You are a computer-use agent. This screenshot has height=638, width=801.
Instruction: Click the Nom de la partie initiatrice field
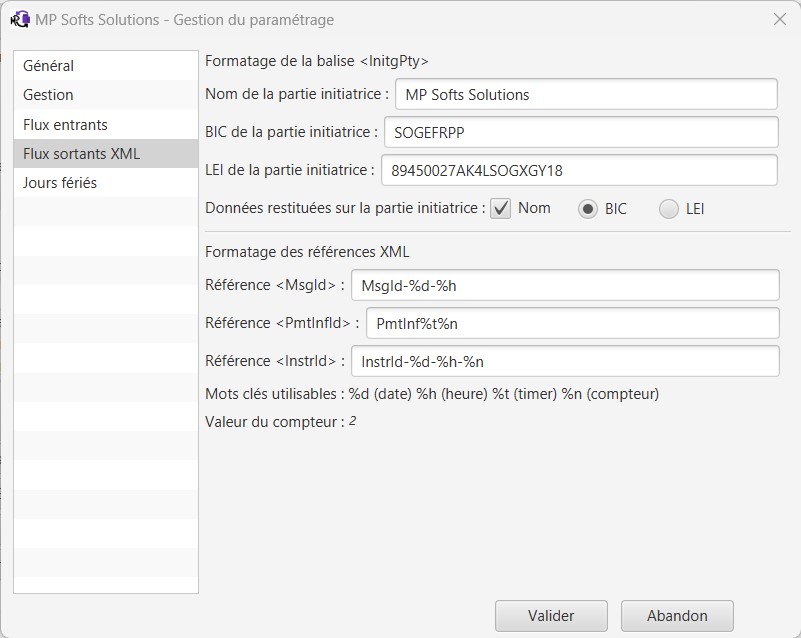click(586, 94)
